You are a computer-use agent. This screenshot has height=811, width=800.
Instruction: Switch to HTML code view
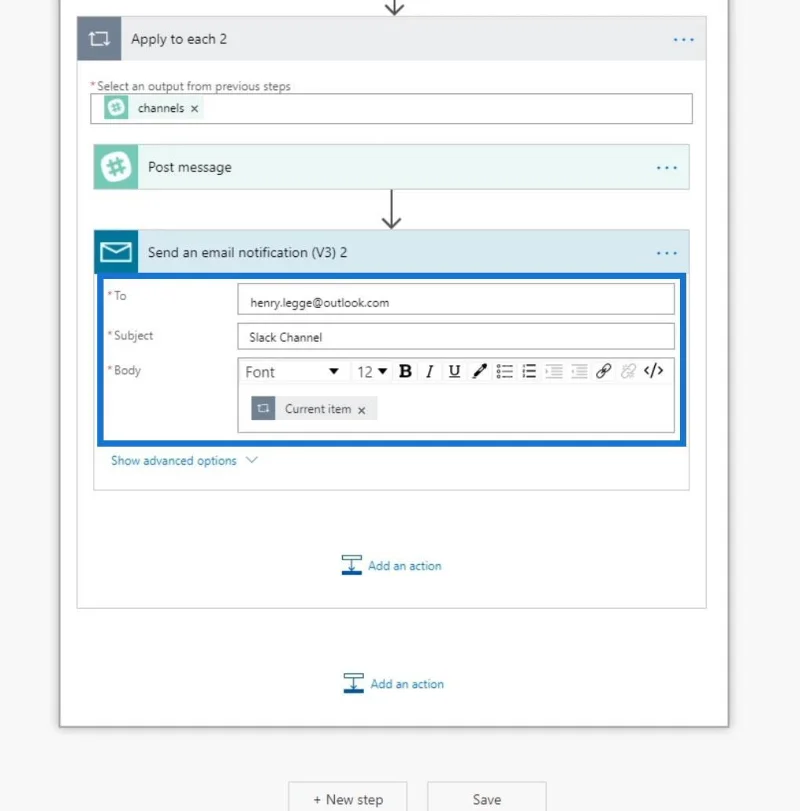click(x=653, y=371)
